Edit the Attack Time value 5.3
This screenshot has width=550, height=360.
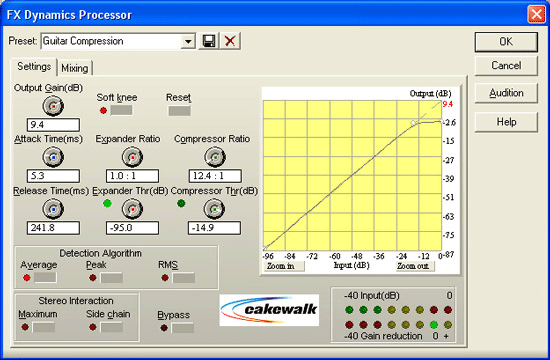[53, 176]
